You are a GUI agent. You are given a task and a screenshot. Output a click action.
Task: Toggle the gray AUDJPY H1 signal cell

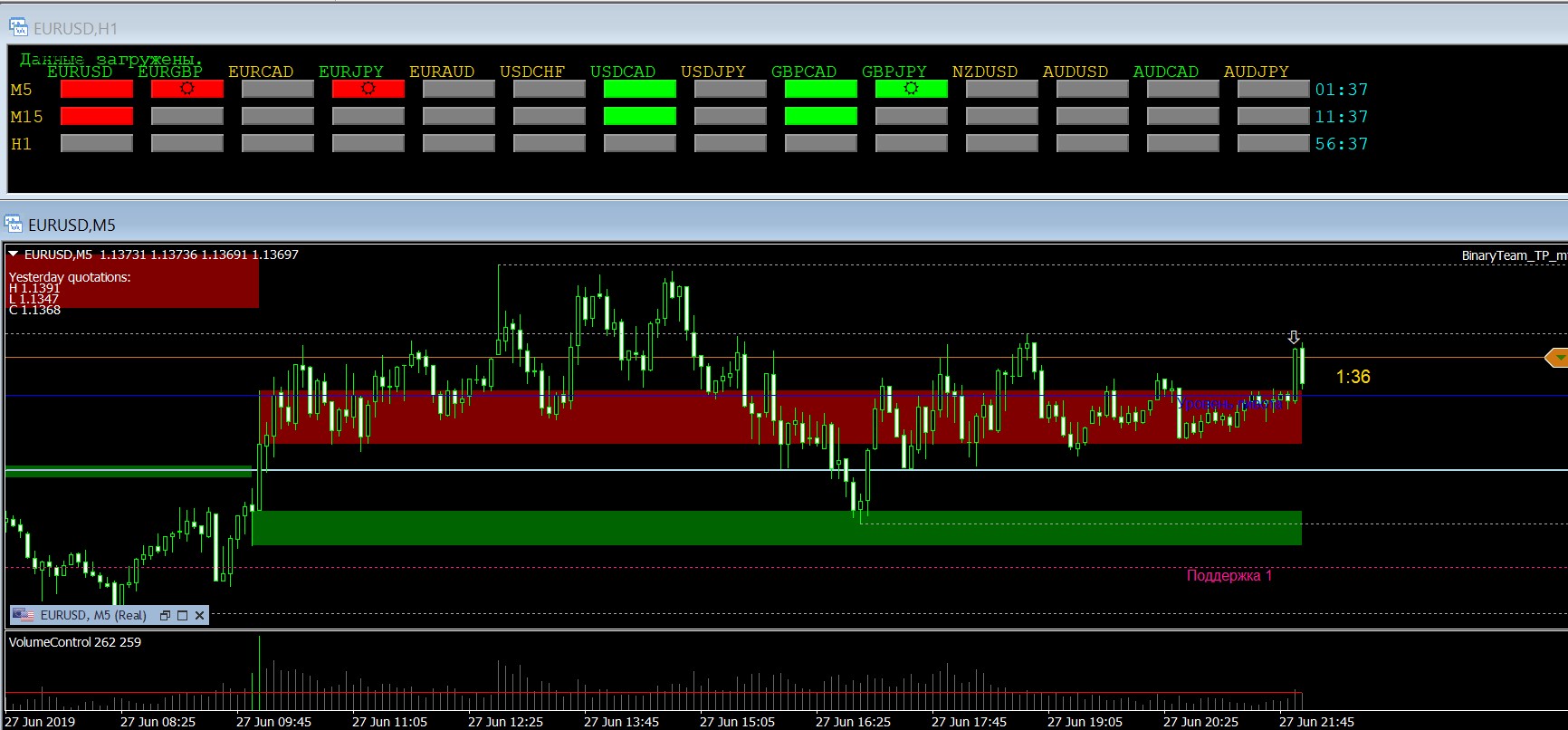point(1273,143)
